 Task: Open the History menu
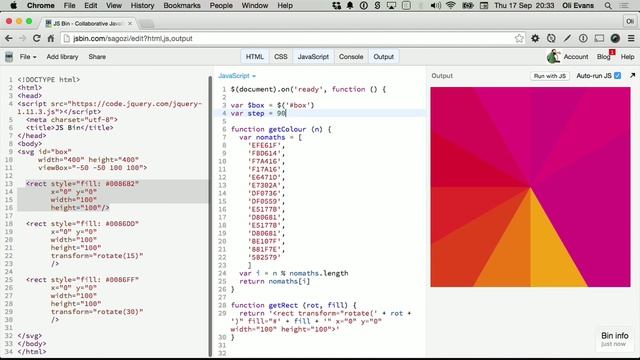tap(142, 6)
